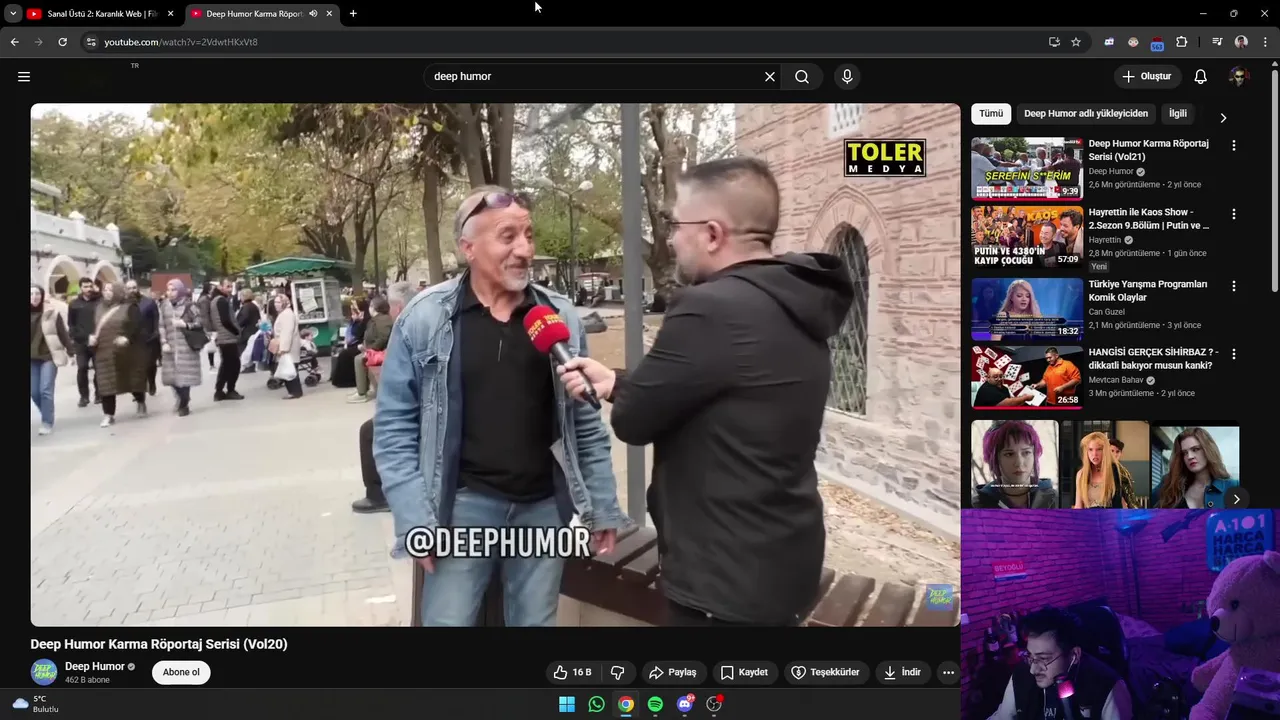Viewport: 1280px width, 720px height.
Task: Select the Tümü filter chip
Action: pyautogui.click(x=991, y=114)
